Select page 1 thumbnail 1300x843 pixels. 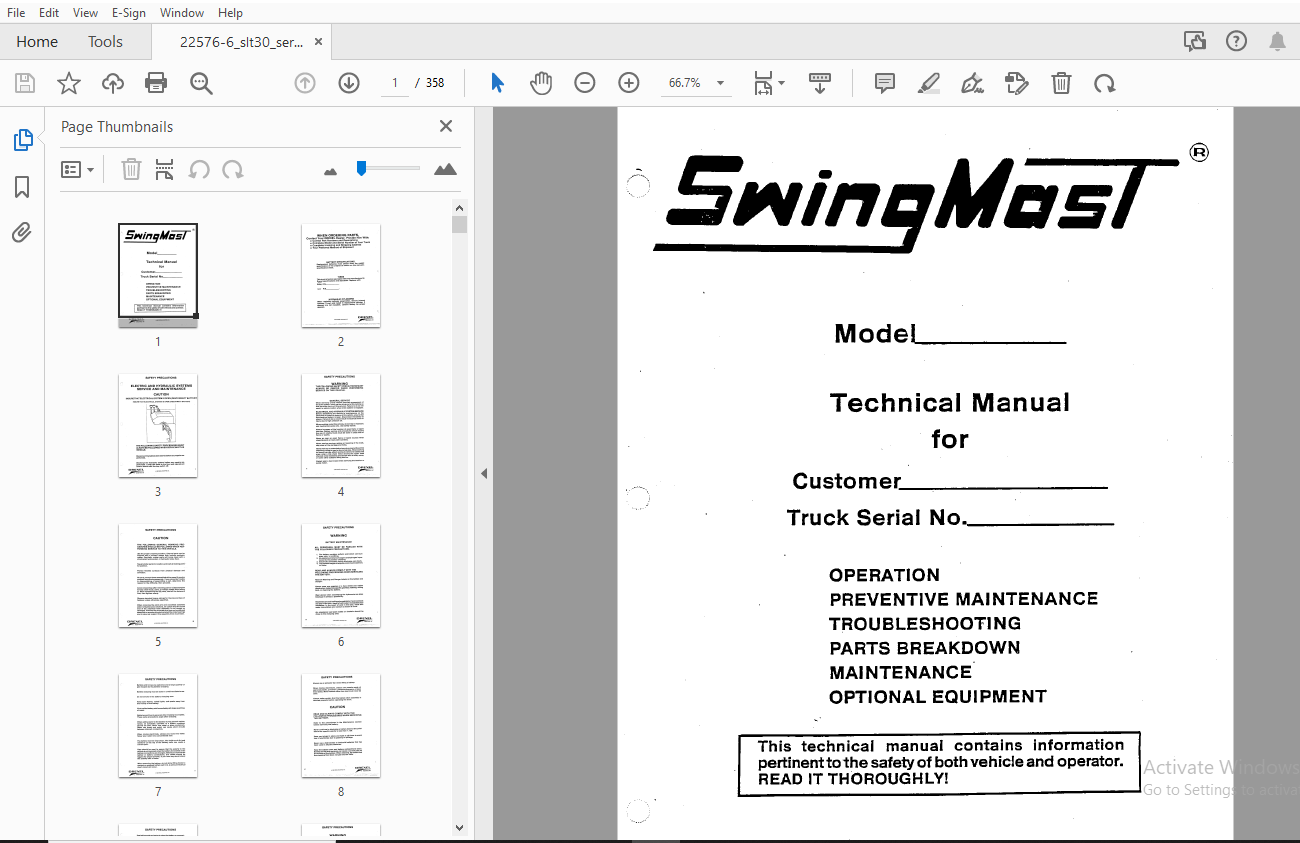[x=158, y=275]
